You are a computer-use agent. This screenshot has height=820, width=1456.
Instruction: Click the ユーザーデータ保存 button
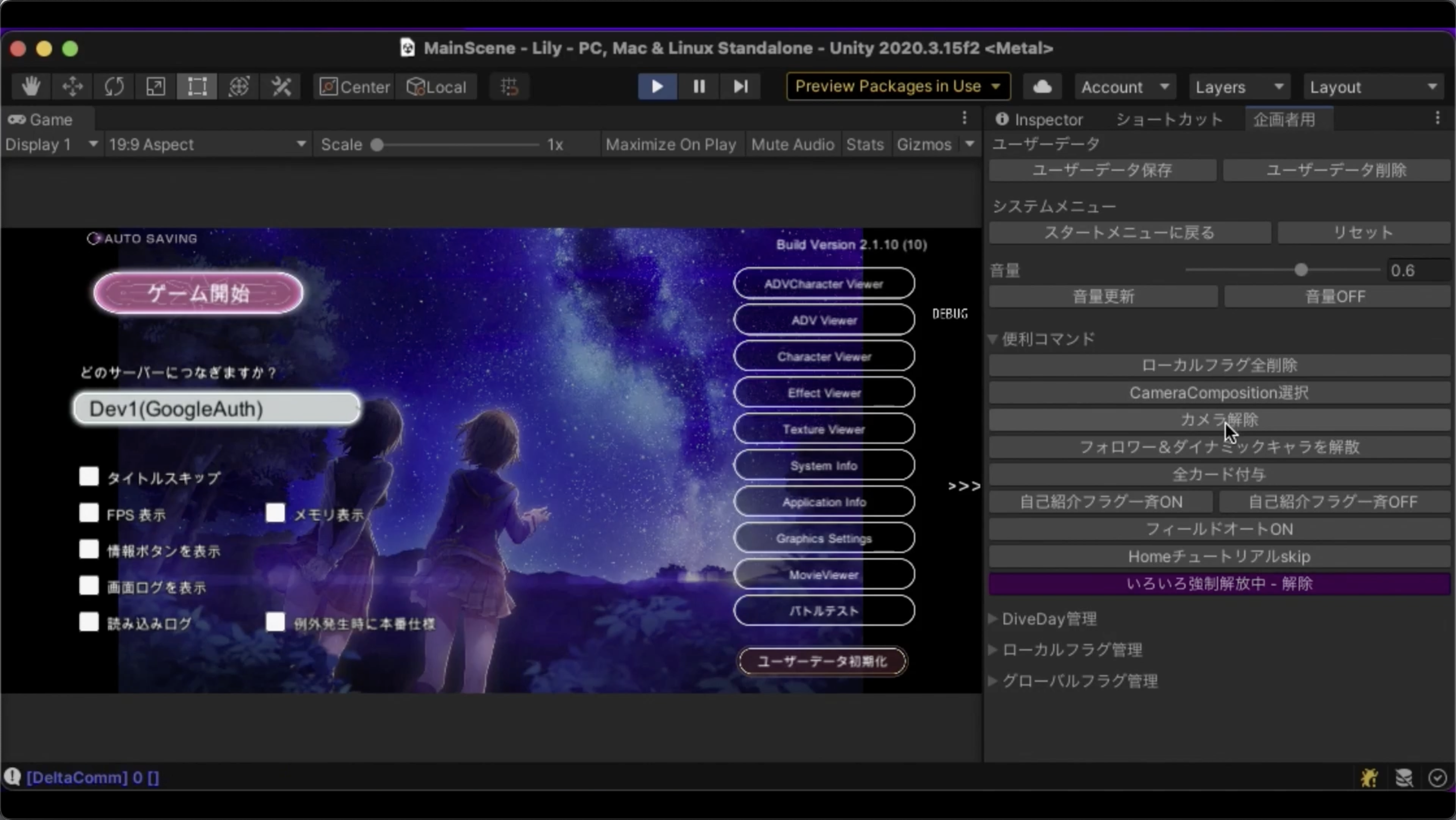tap(1102, 170)
